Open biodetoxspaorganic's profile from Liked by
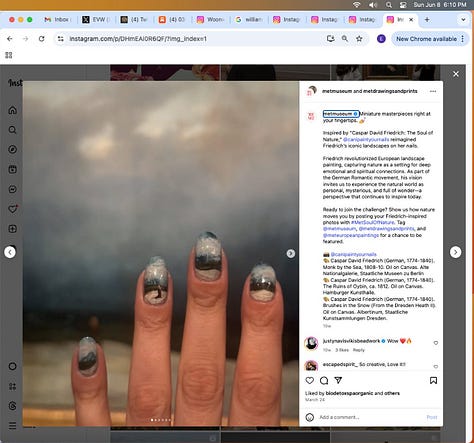 click(x=349, y=393)
